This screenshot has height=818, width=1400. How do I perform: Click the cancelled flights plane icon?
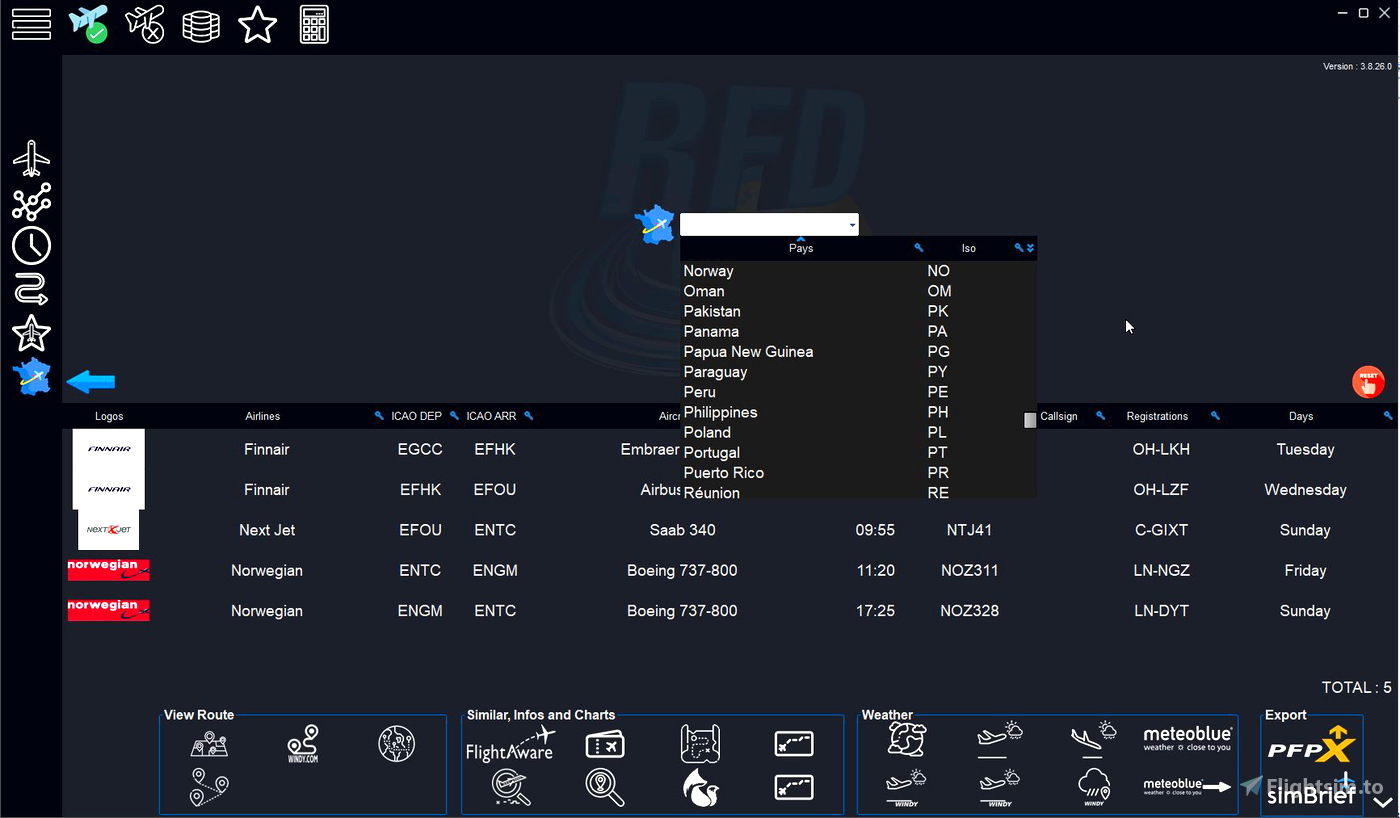click(145, 25)
